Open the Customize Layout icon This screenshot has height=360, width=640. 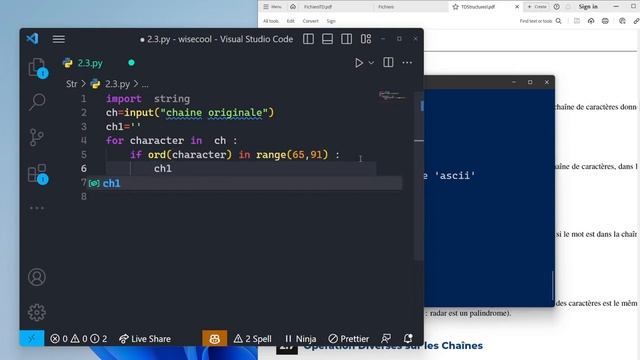(366, 39)
